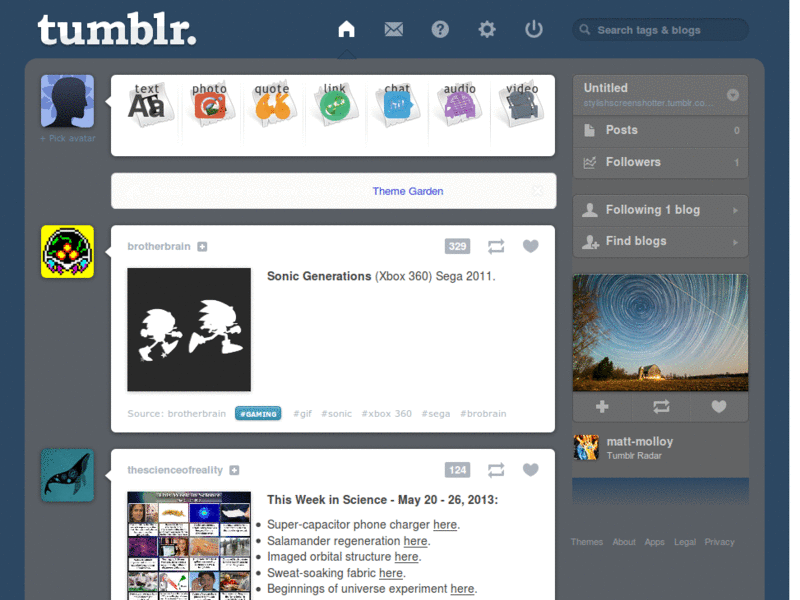Like thescienceofreality's science post

click(x=531, y=469)
